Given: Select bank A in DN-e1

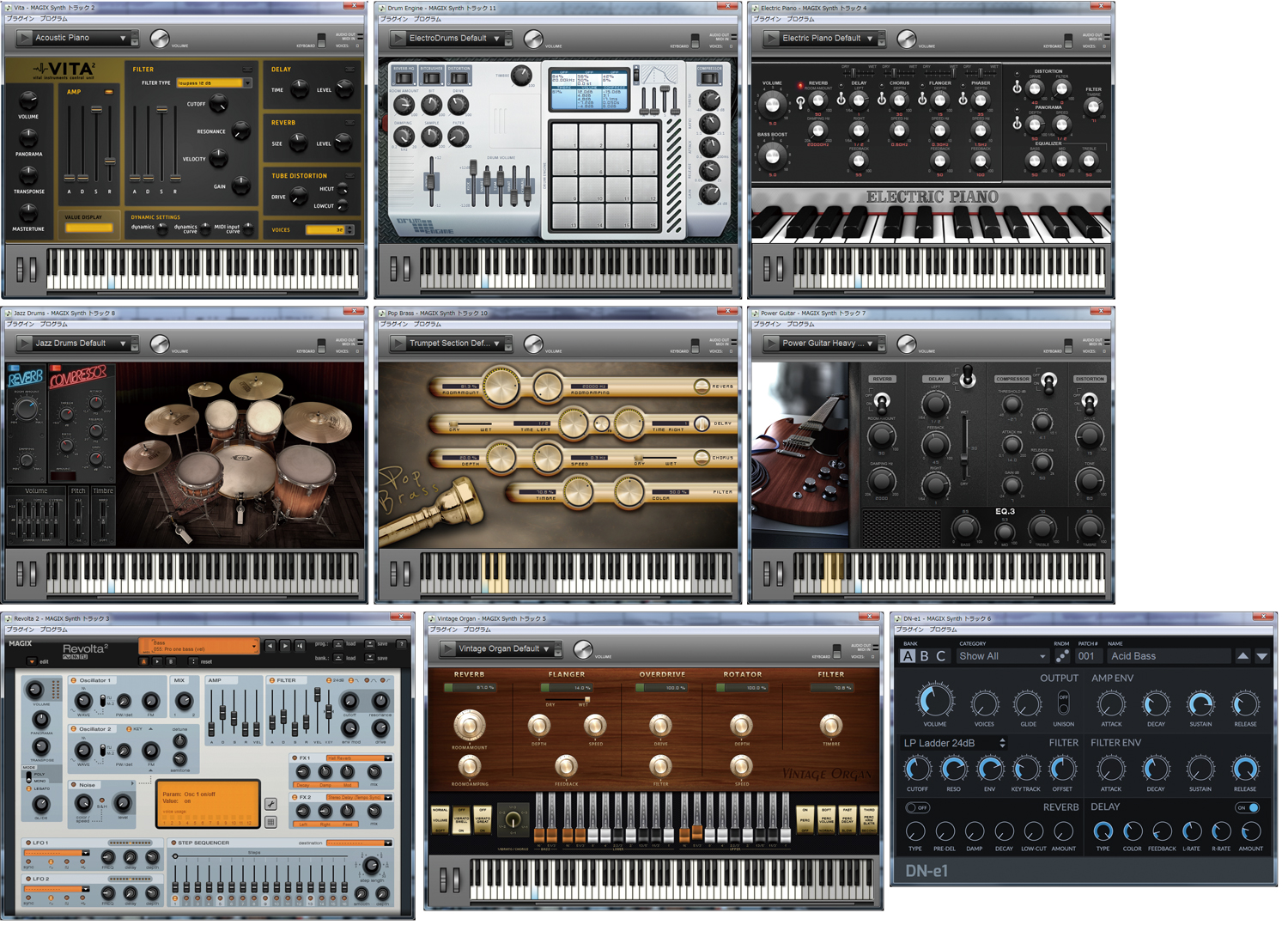Looking at the screenshot, I should tap(908, 656).
